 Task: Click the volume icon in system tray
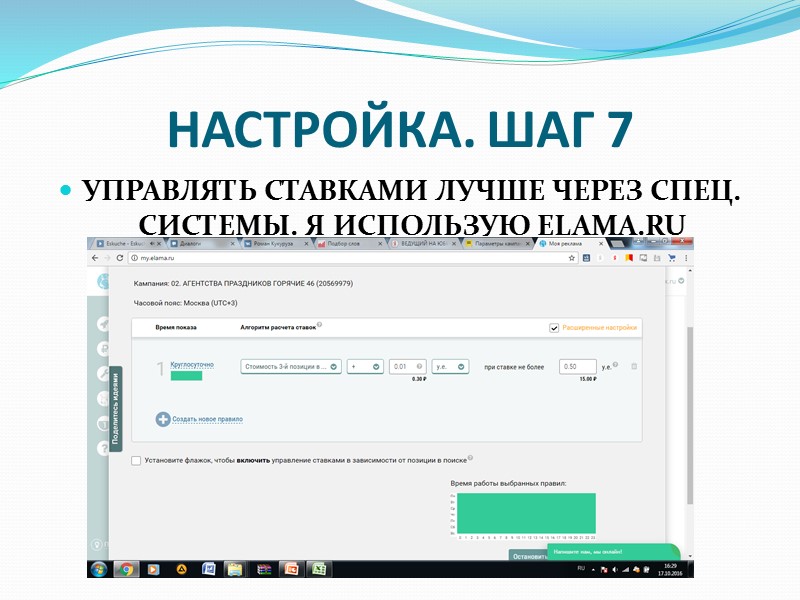pyautogui.click(x=614, y=569)
